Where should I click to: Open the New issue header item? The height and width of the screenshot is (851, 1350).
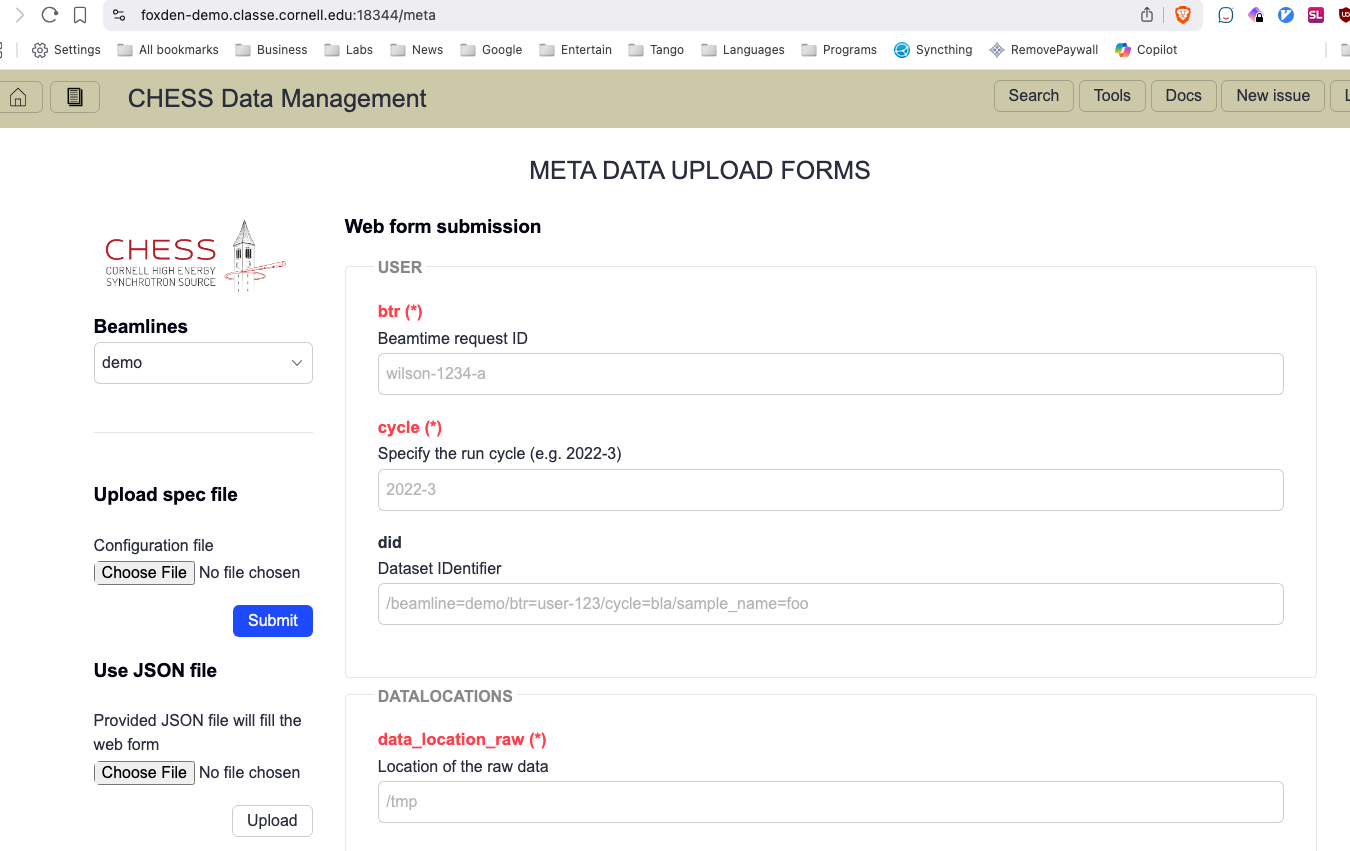click(1273, 96)
